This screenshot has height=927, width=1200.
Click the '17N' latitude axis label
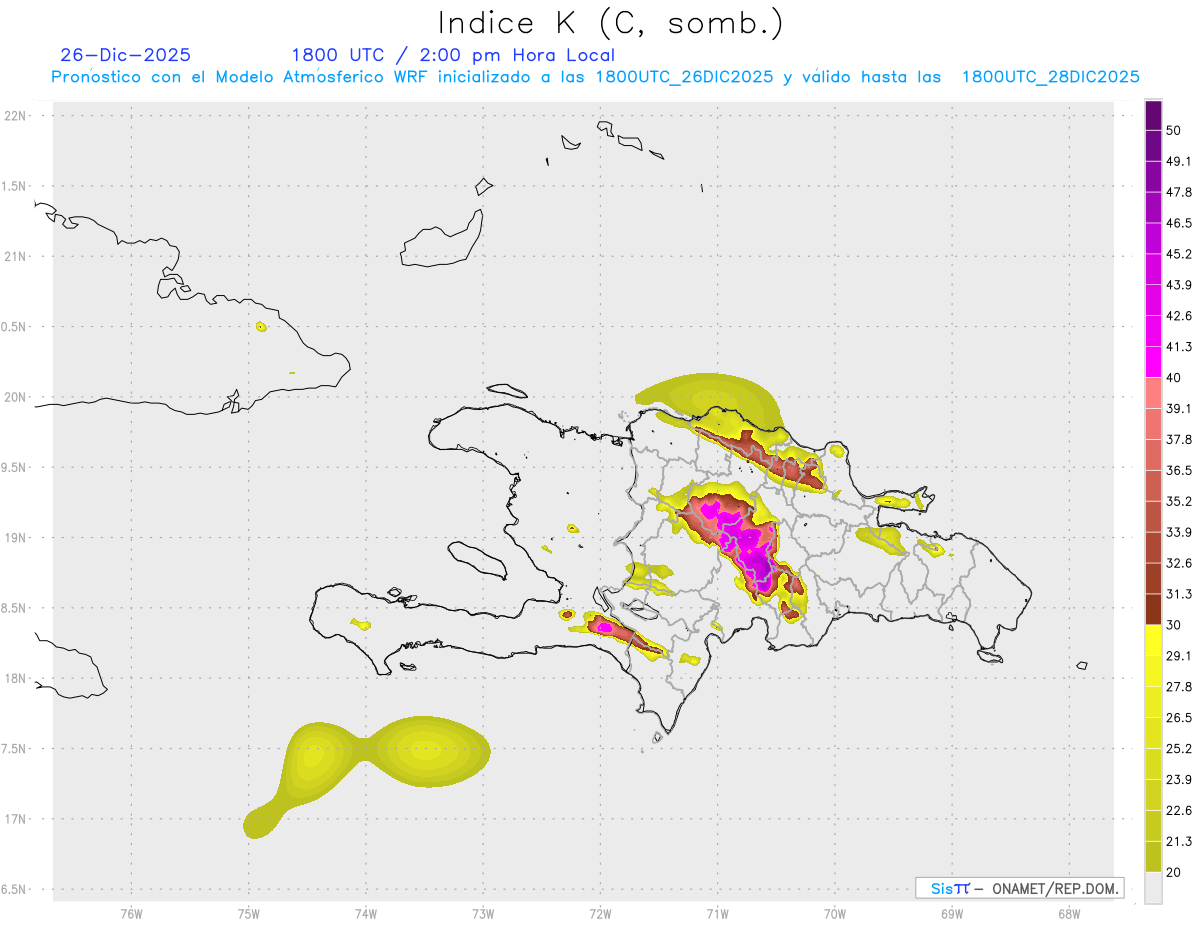16,819
